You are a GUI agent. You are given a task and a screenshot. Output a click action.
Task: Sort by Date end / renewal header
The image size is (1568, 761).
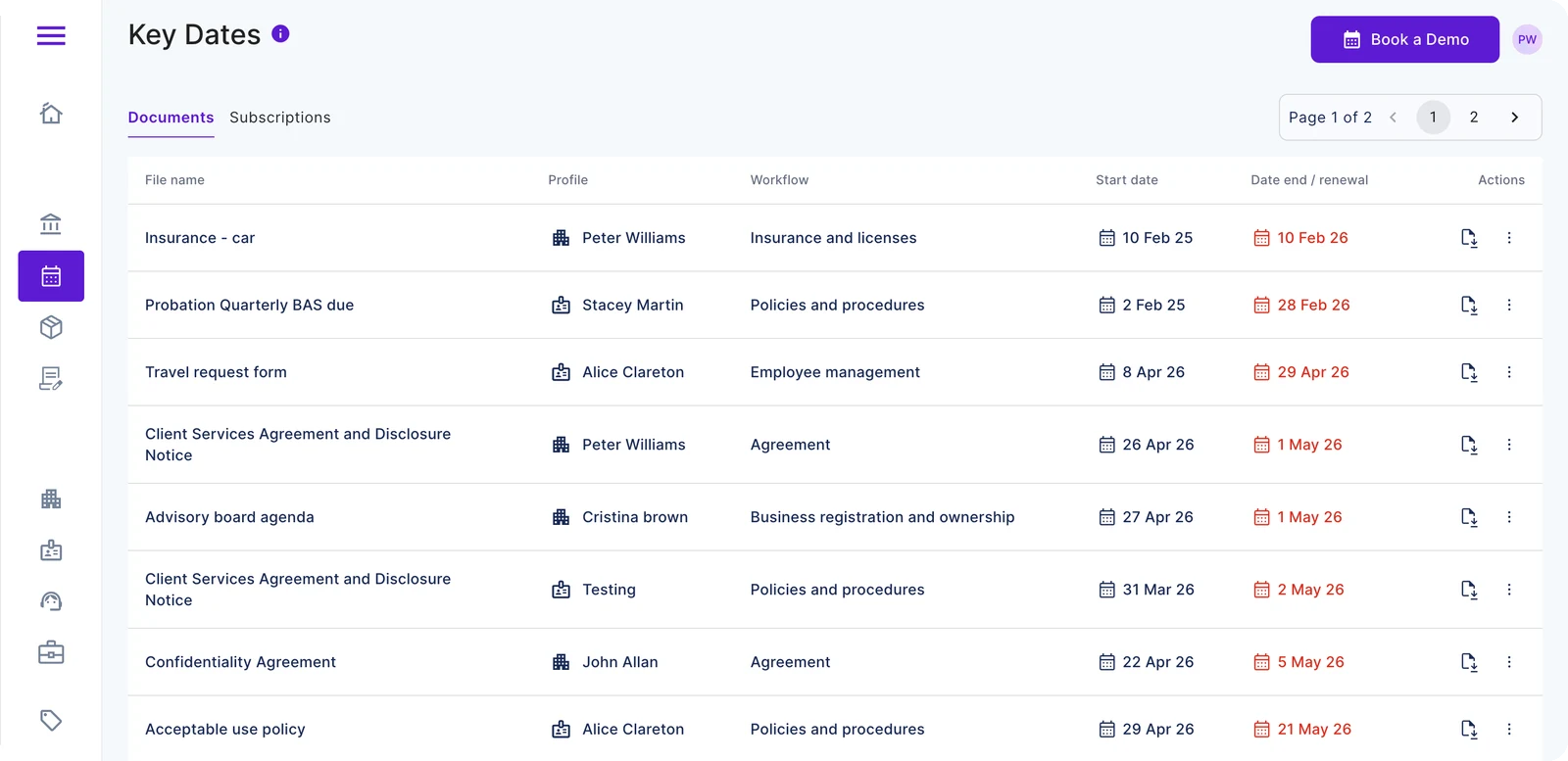pyautogui.click(x=1309, y=180)
